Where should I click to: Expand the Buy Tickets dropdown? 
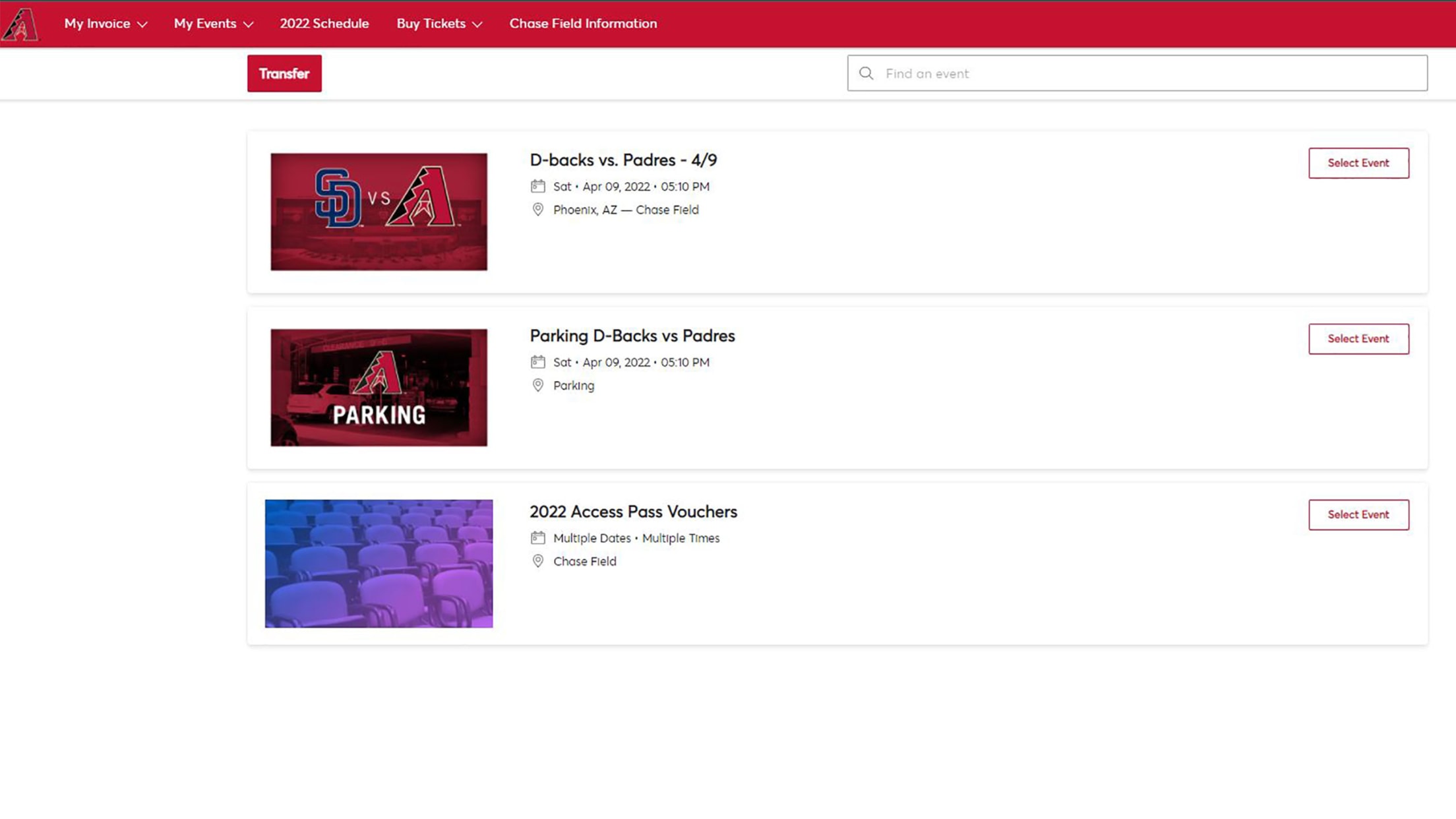click(x=439, y=24)
